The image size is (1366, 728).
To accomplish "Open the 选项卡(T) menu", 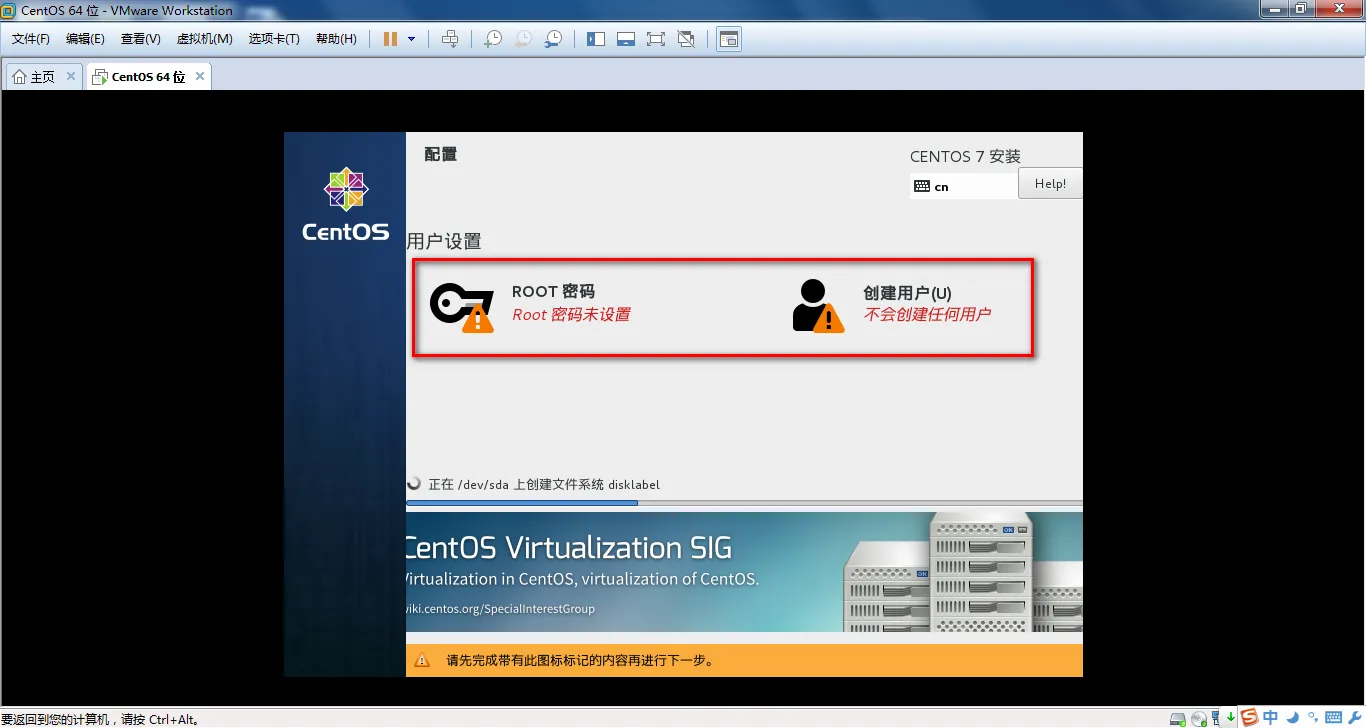I will click(274, 39).
